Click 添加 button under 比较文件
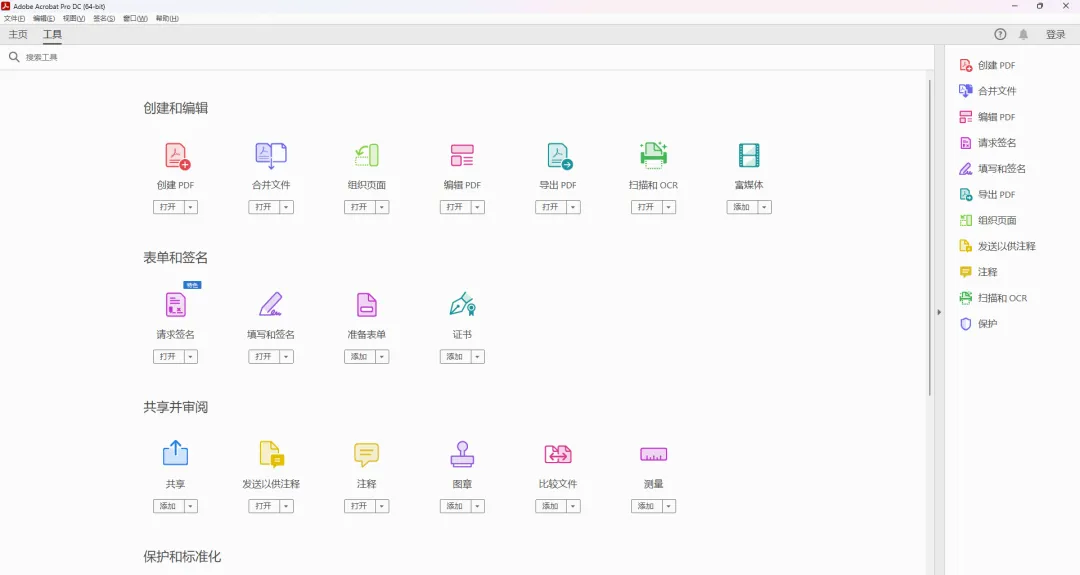The image size is (1080, 575). (550, 506)
